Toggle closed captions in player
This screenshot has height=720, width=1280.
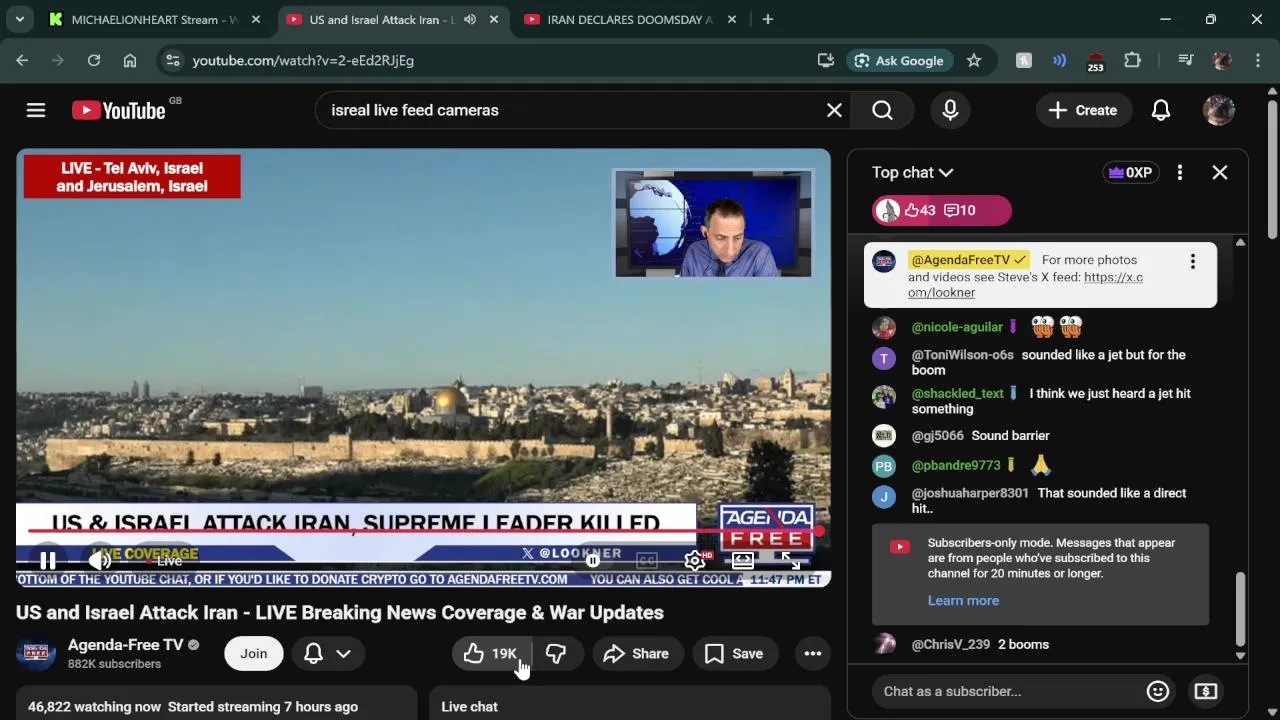click(647, 561)
